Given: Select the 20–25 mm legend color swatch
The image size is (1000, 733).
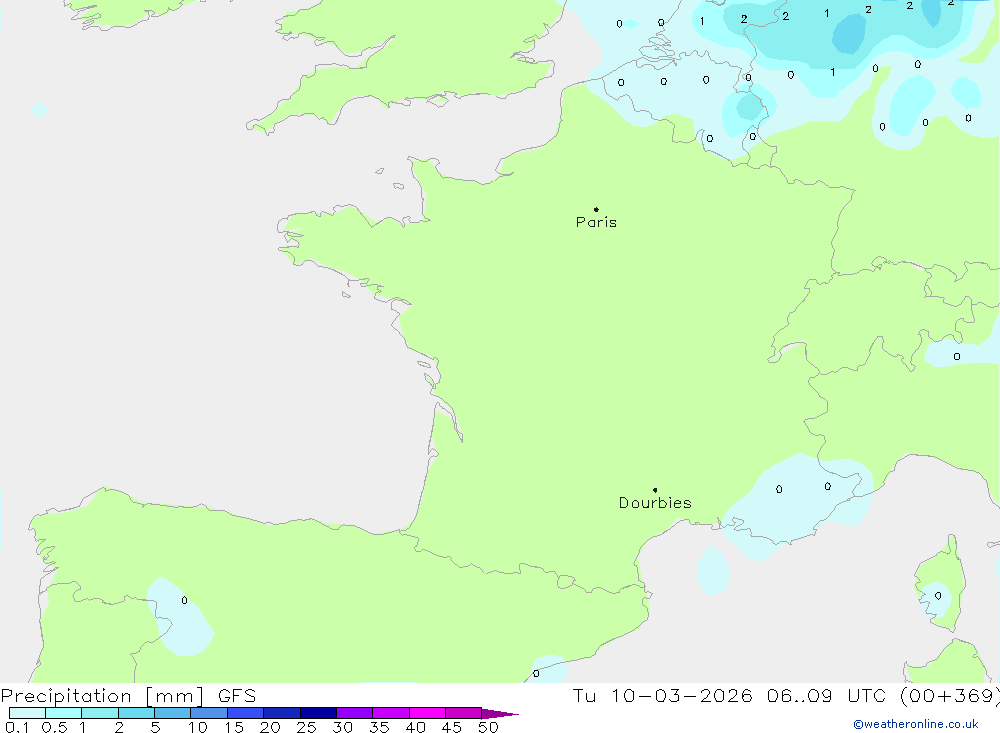Looking at the screenshot, I should click(282, 713).
